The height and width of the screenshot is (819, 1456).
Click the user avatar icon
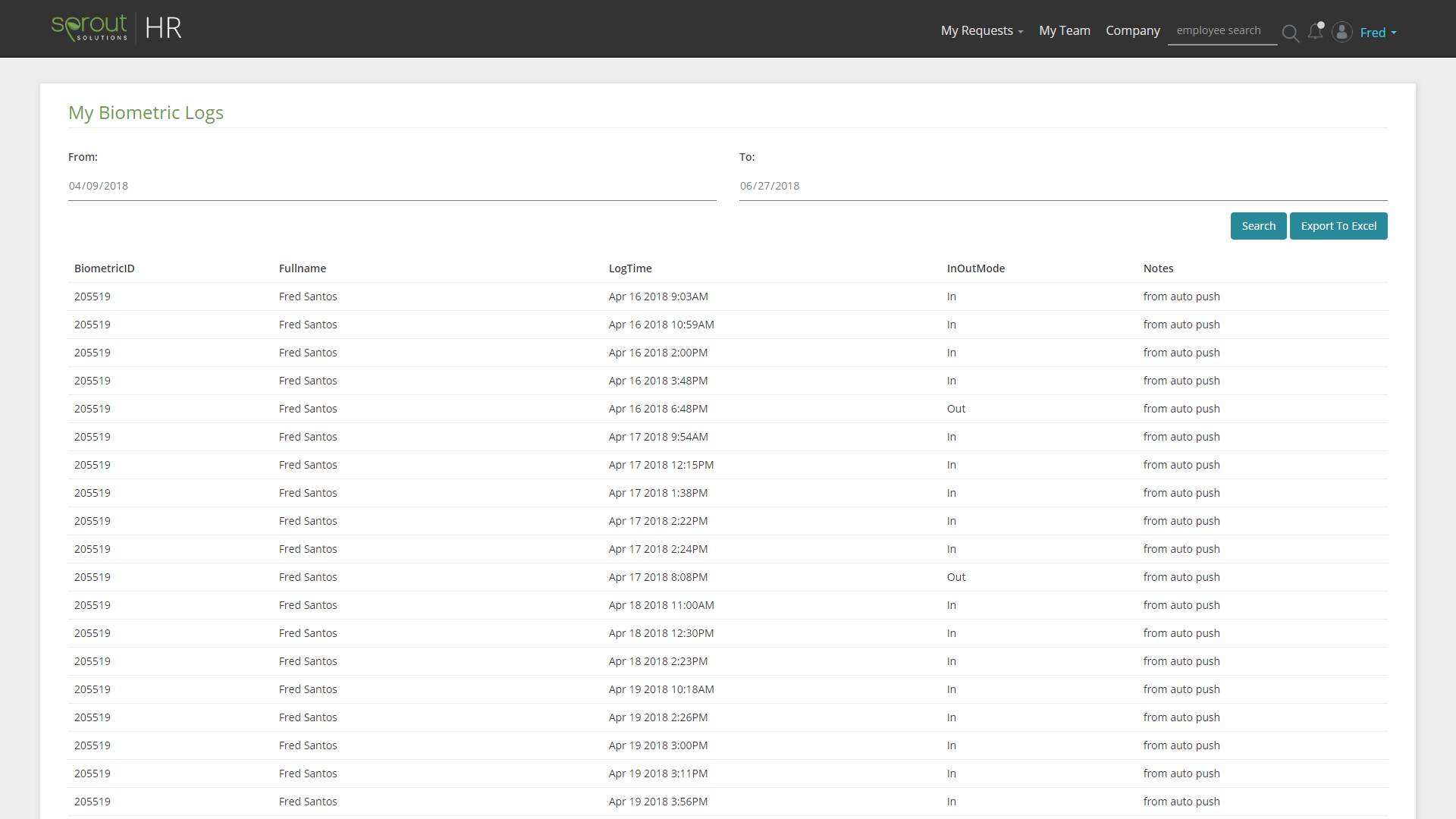(1341, 32)
